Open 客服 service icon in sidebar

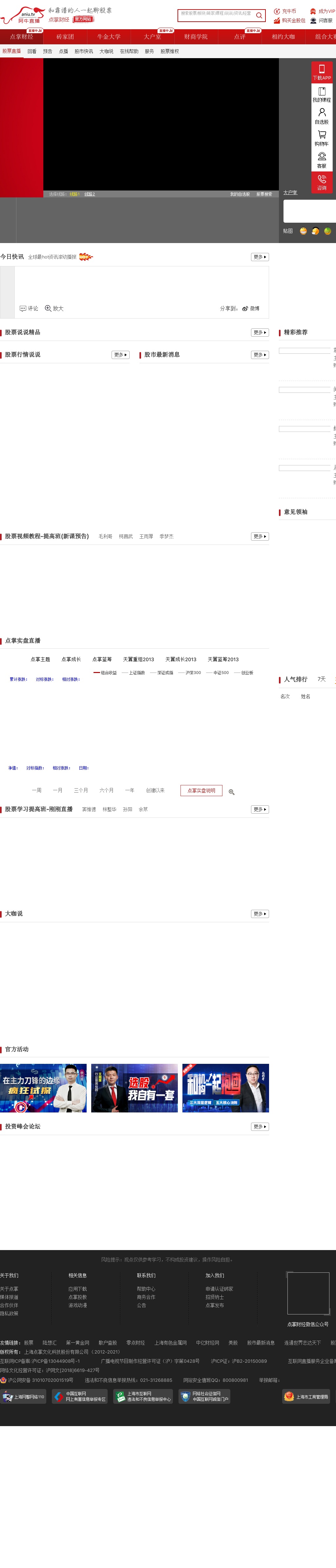click(322, 156)
